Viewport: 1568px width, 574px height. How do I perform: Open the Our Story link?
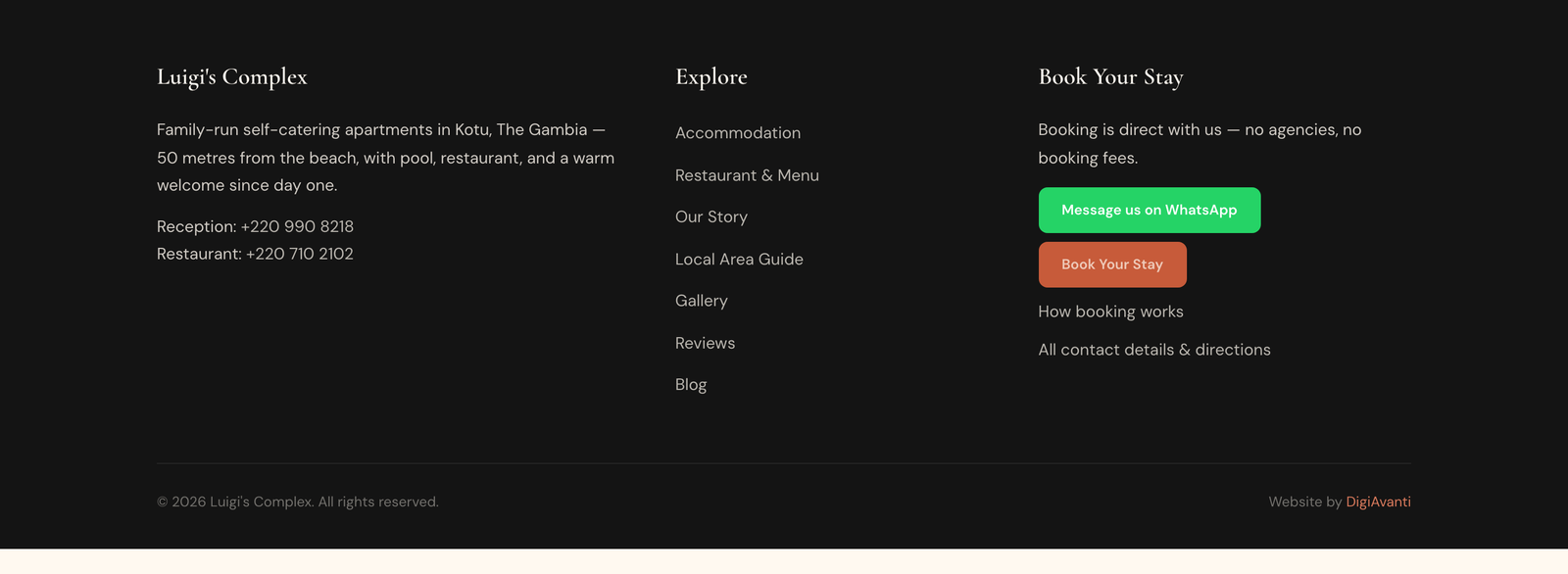point(711,217)
